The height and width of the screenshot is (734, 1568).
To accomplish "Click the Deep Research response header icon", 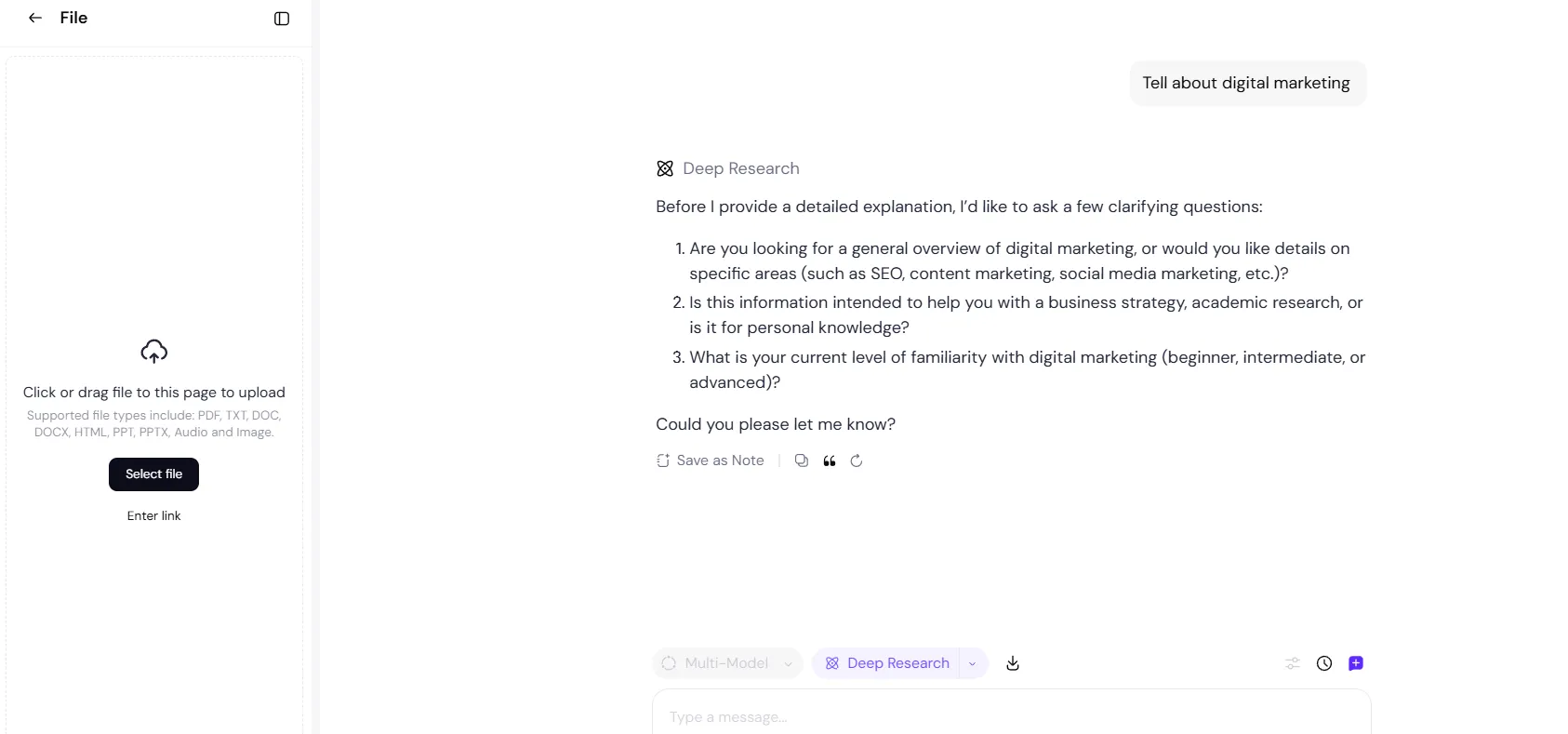I will point(665,168).
